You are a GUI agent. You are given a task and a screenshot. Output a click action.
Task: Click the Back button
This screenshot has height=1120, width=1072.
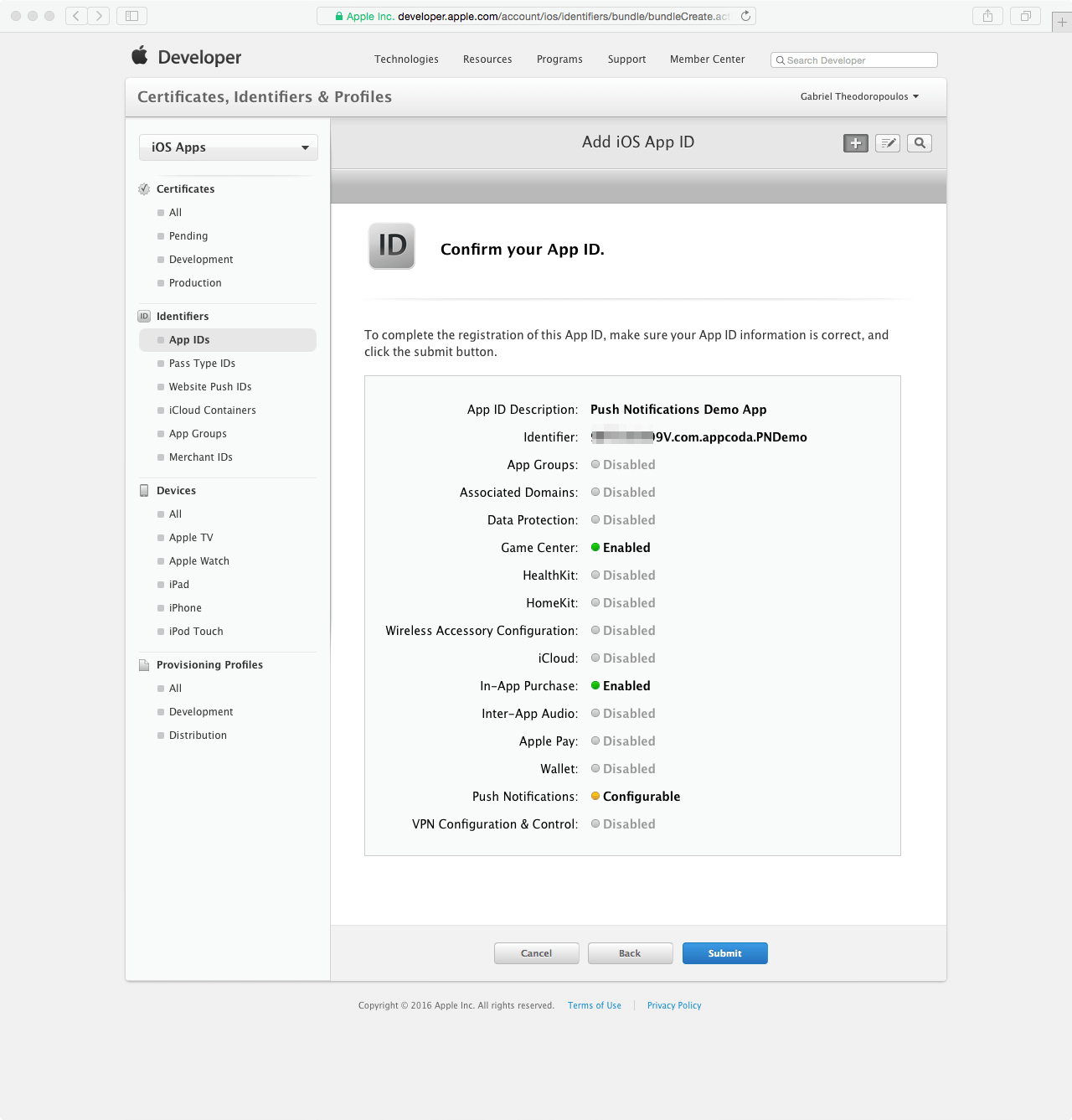click(x=631, y=953)
